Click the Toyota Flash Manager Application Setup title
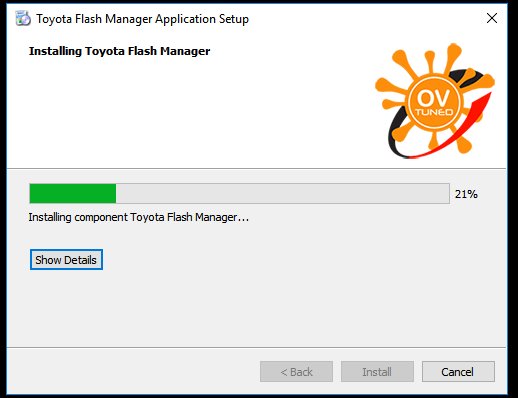Image resolution: width=518 pixels, height=398 pixels. pyautogui.click(x=142, y=19)
